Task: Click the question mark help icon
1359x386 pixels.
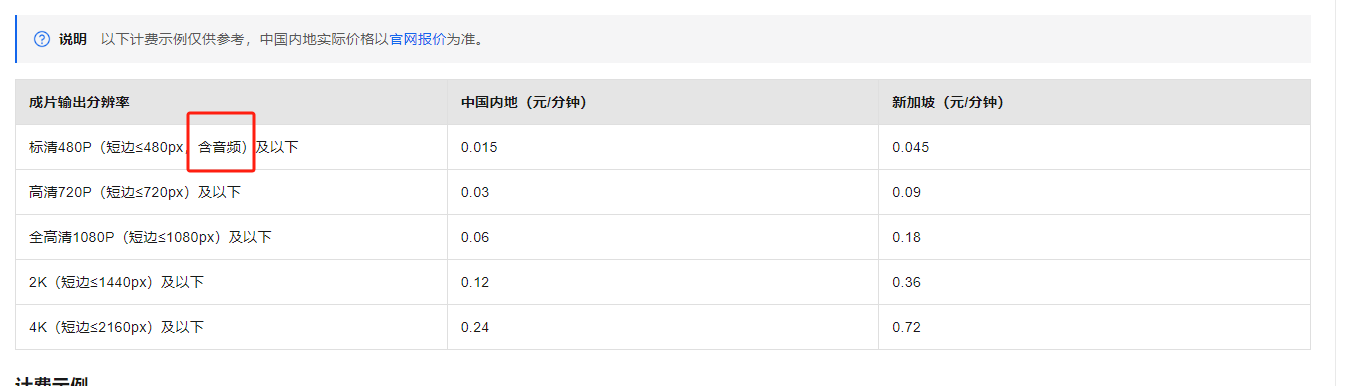Action: pyautogui.click(x=42, y=39)
